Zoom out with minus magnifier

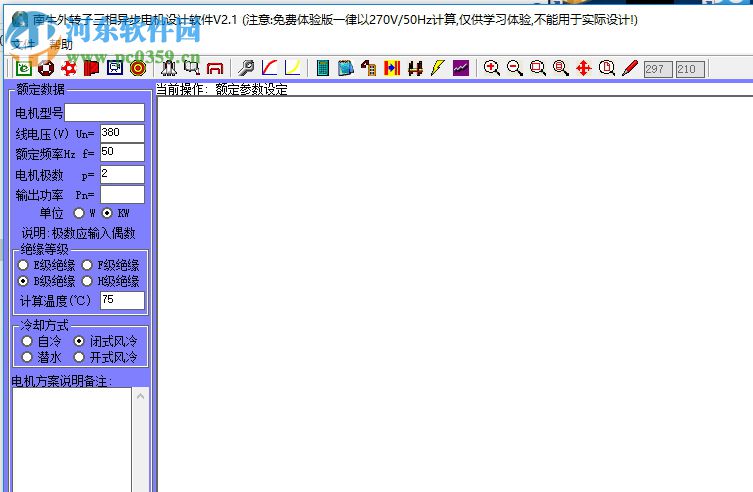[x=514, y=68]
